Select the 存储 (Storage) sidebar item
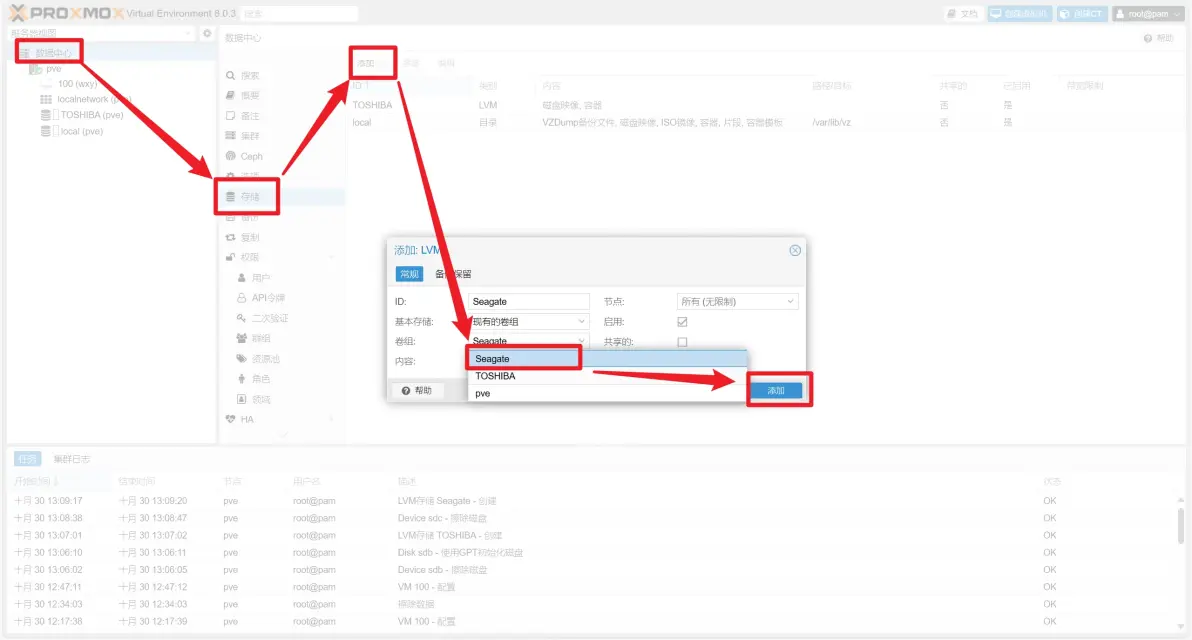Screen dimensions: 1192x640 [246, 196]
